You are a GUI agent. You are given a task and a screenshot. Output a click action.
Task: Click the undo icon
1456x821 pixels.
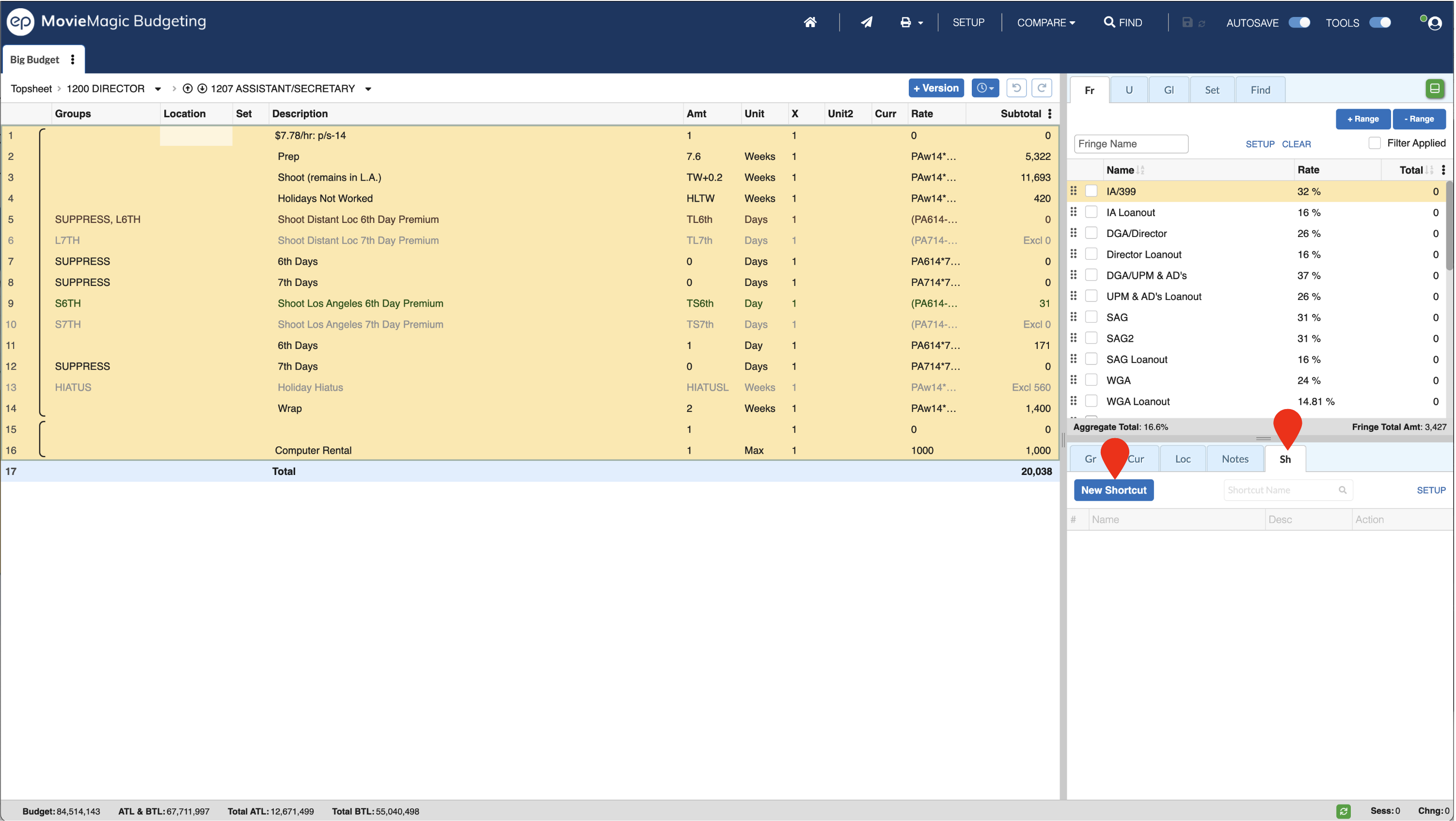tap(1016, 88)
